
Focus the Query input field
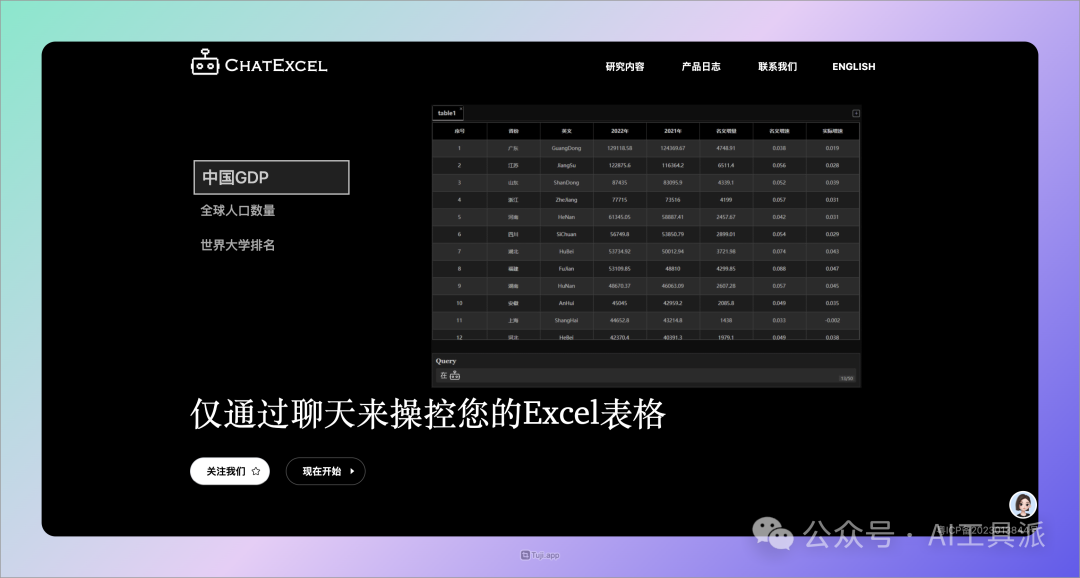(x=646, y=375)
